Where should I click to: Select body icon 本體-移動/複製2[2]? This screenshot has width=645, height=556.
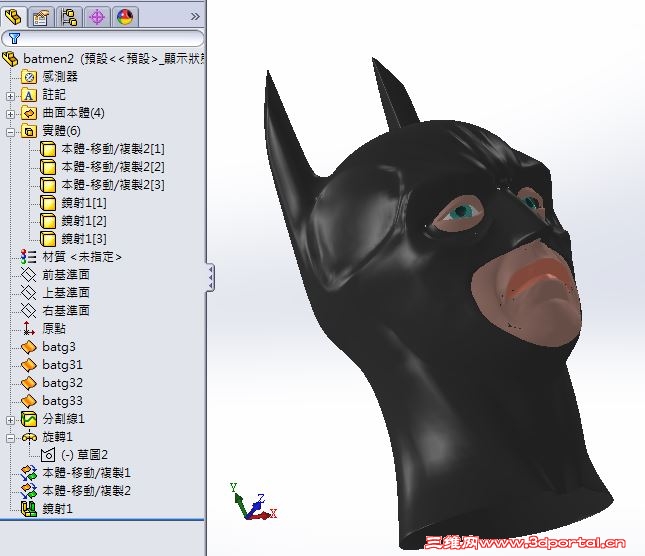48,167
